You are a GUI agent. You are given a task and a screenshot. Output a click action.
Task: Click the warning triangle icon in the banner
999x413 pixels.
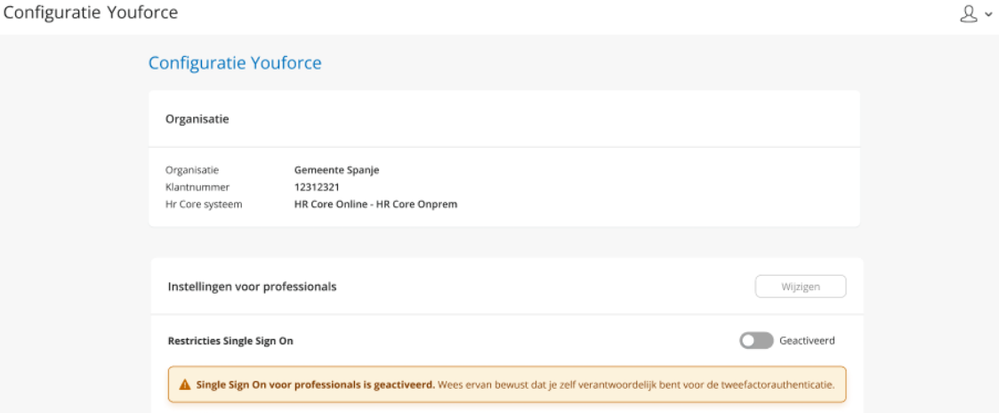(184, 384)
